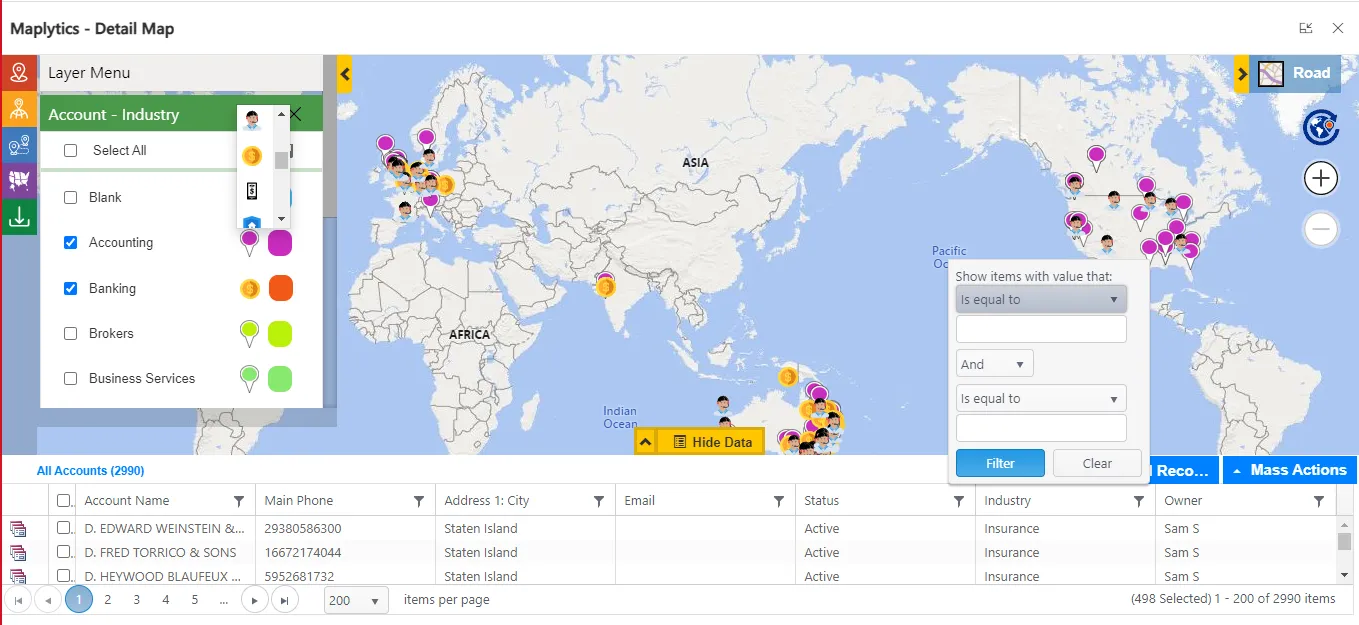Viewport: 1359px width, 625px height.
Task: Open the Mass Actions menu
Action: [x=1289, y=470]
